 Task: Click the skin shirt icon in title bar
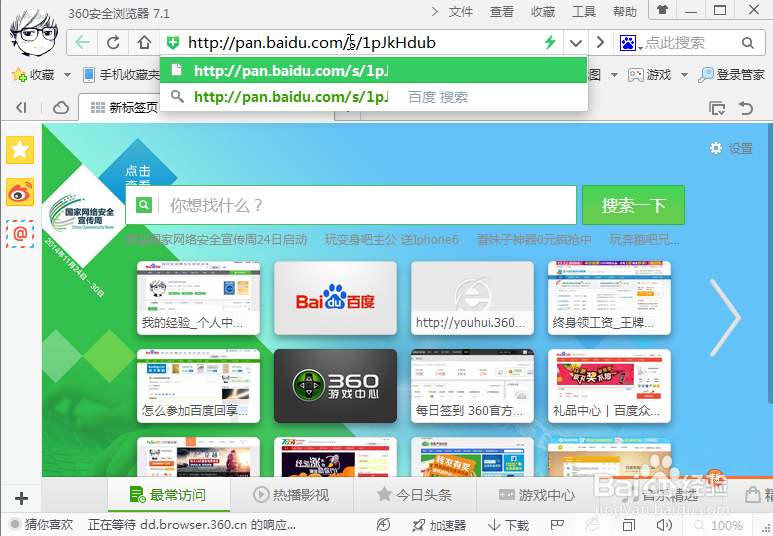[x=663, y=10]
